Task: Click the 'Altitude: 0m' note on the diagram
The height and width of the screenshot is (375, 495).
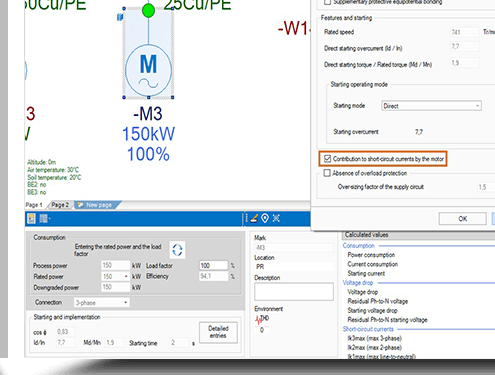Action: pos(41,162)
